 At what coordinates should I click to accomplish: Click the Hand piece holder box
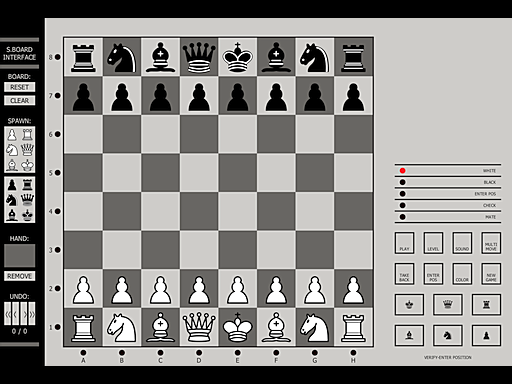(x=19, y=256)
